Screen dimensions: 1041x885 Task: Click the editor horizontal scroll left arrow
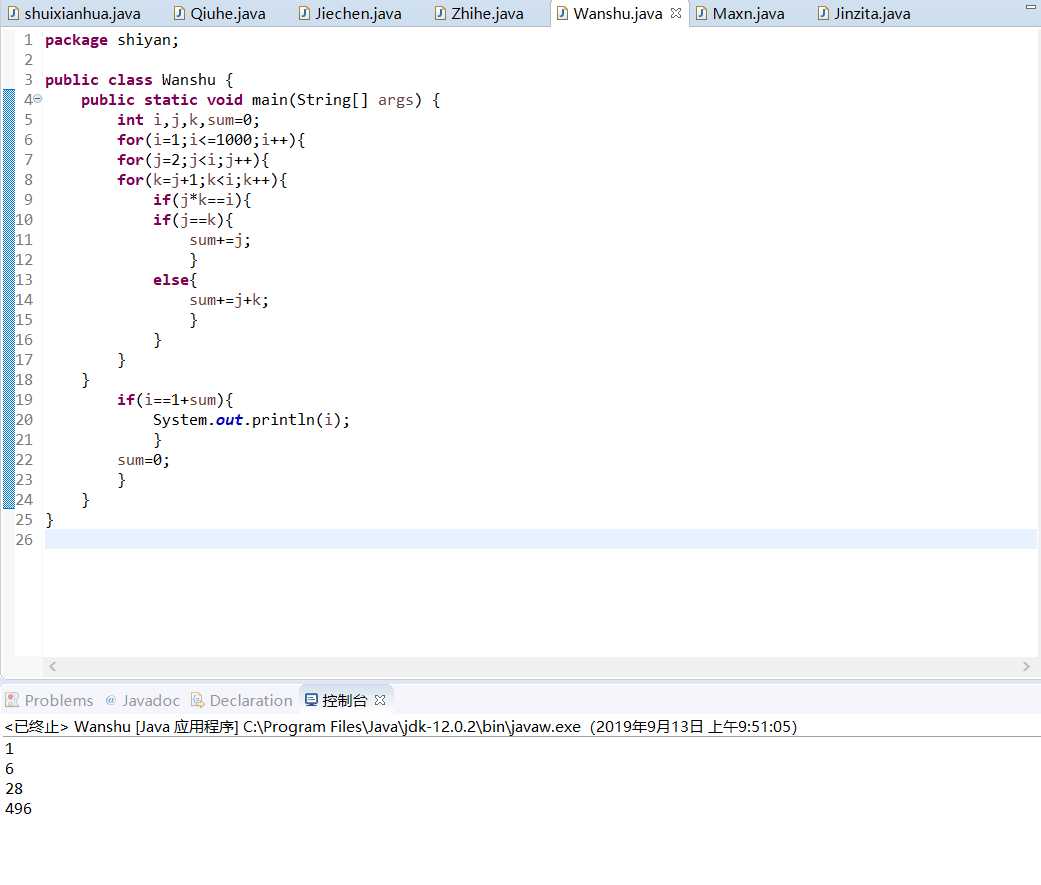[x=52, y=666]
